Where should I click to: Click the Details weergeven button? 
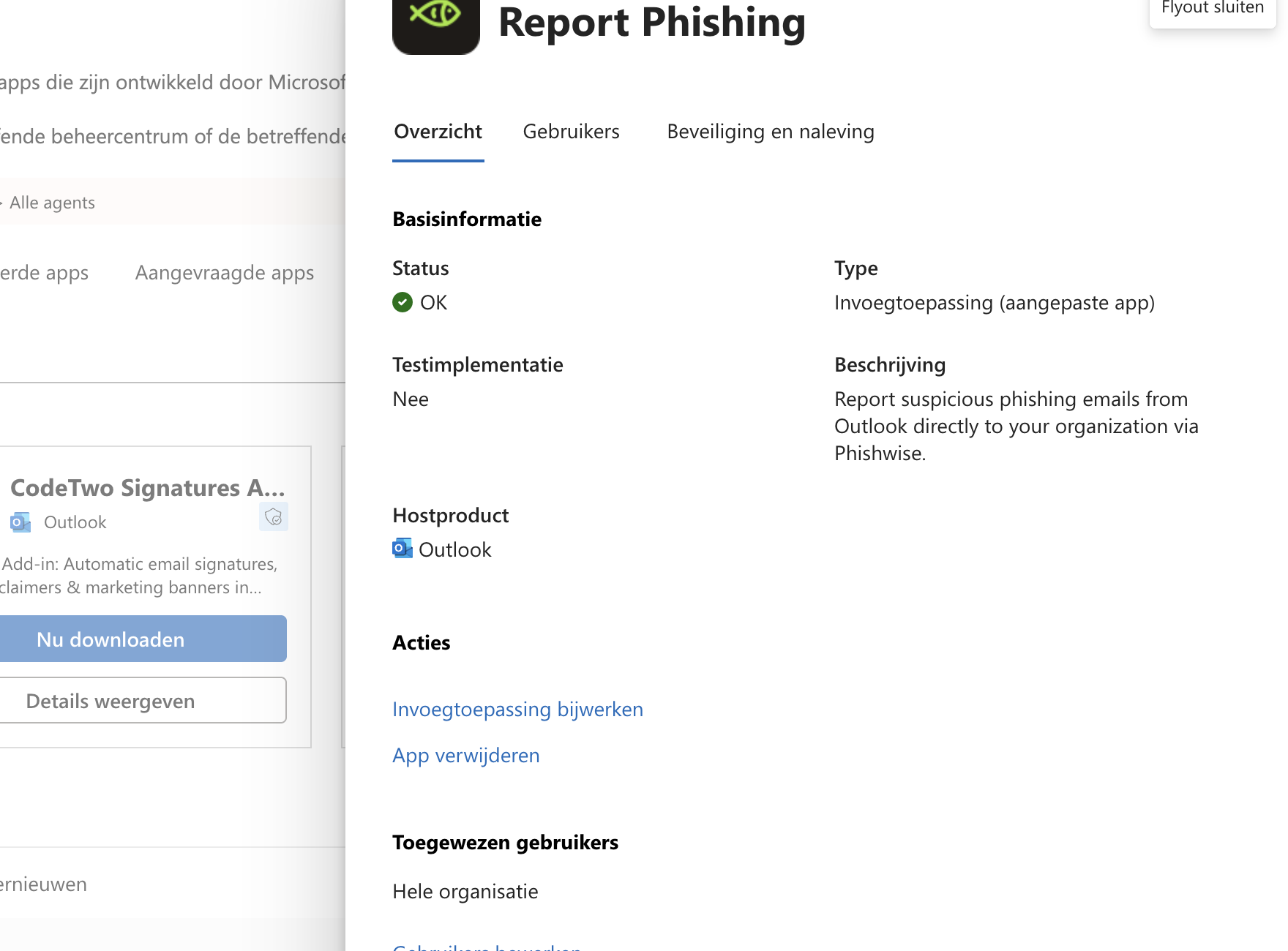[x=143, y=700]
